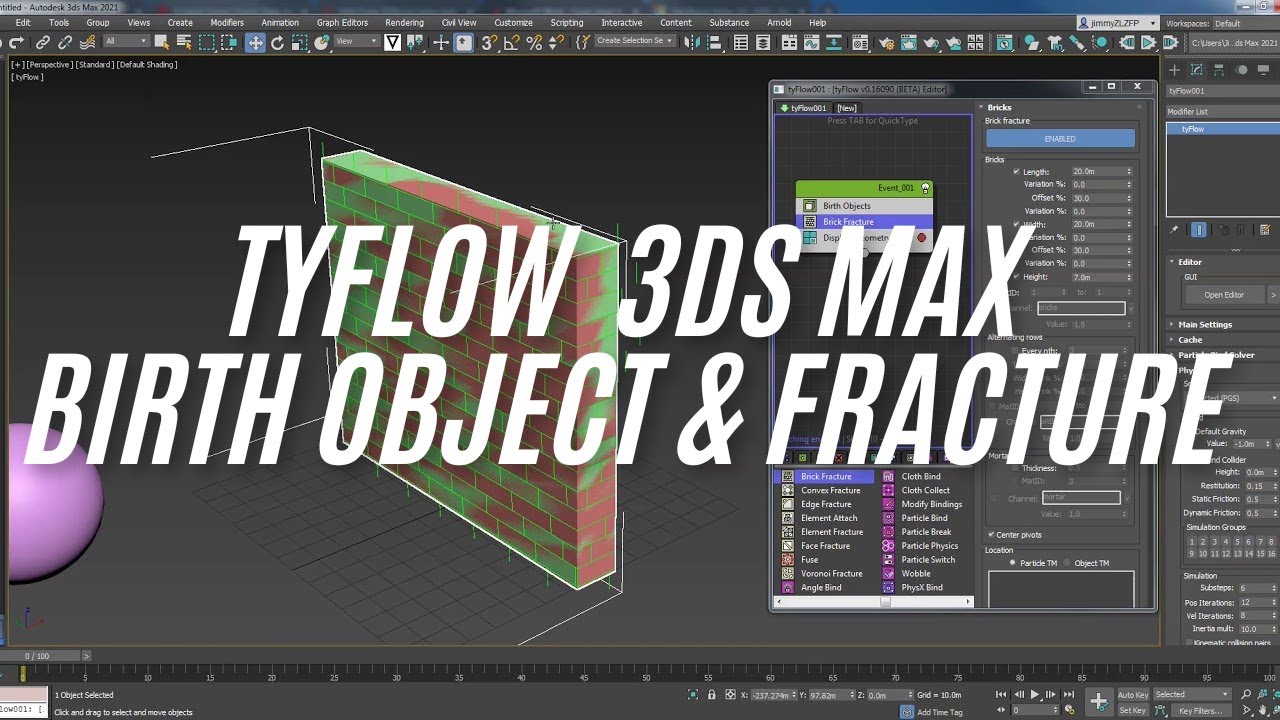Click the Align tool icon
Viewport: 1280px width, 720px height.
pyautogui.click(x=714, y=42)
